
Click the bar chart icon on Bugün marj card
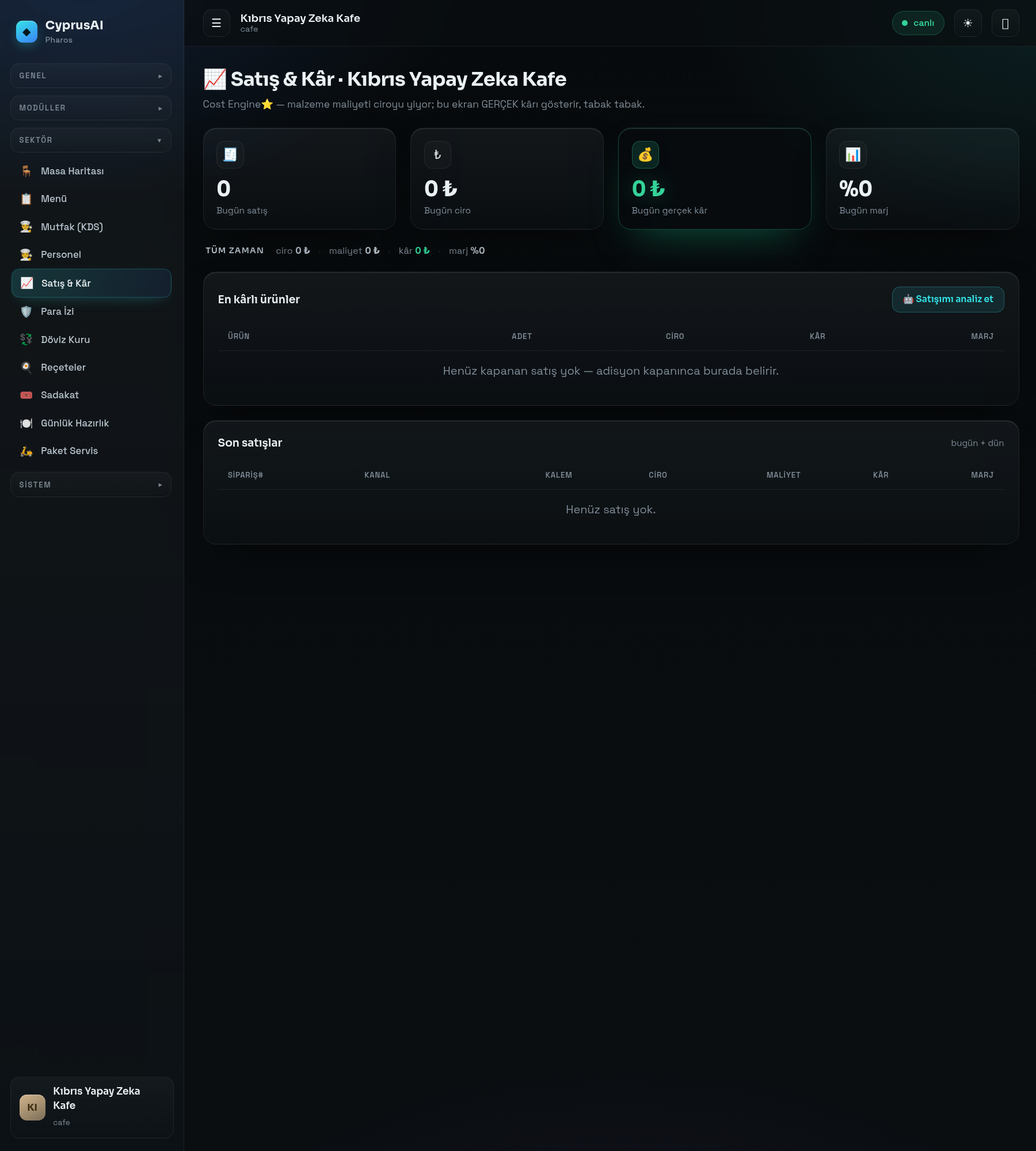pos(853,155)
